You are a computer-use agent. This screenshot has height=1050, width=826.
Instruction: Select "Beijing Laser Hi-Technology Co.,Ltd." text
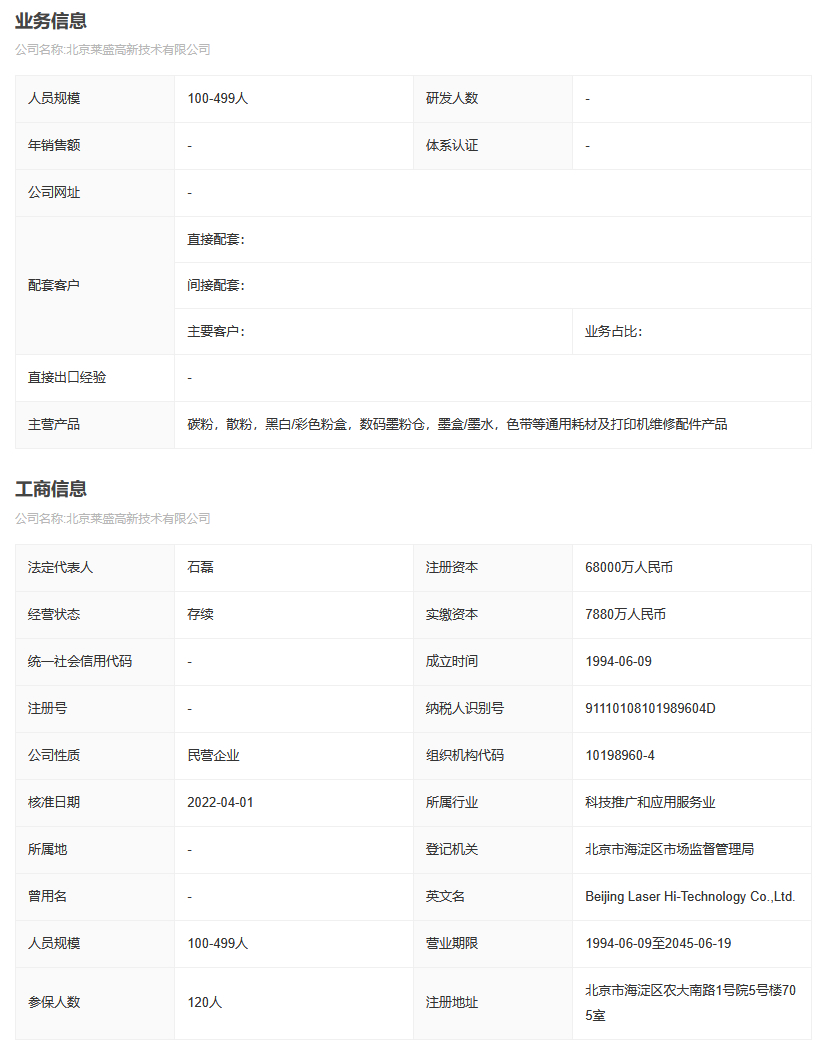pyautogui.click(x=690, y=897)
